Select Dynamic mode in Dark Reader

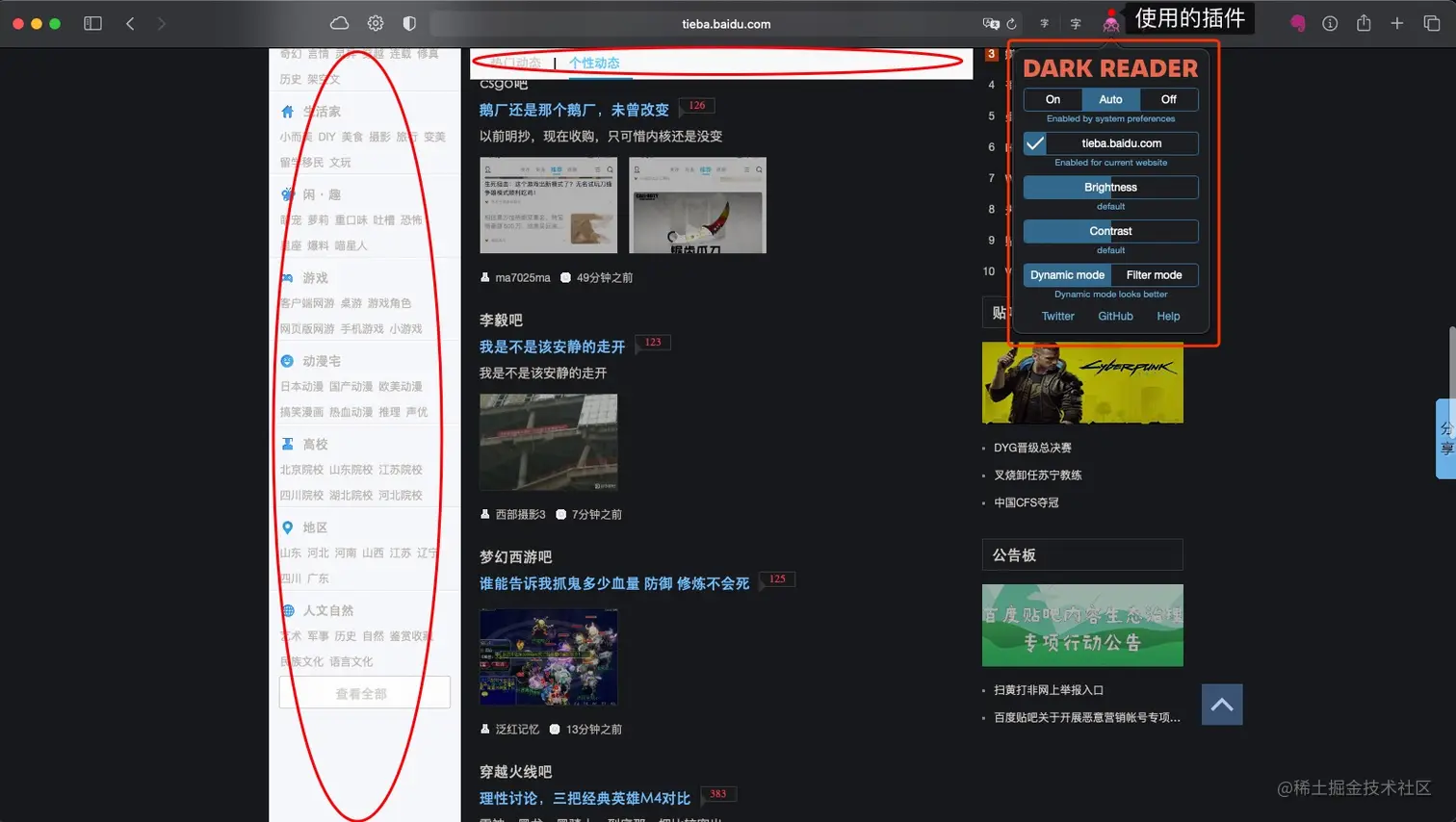(x=1067, y=275)
